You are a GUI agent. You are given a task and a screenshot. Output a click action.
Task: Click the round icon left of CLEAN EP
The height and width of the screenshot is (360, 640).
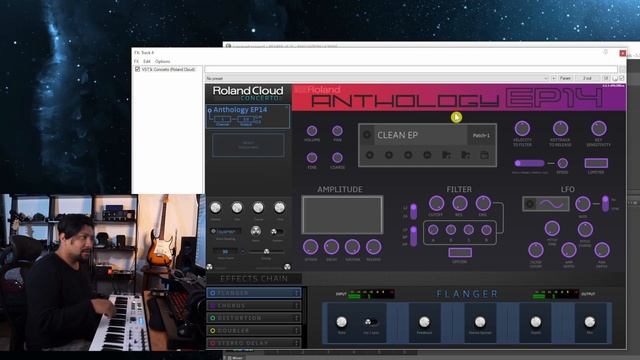[x=367, y=135]
